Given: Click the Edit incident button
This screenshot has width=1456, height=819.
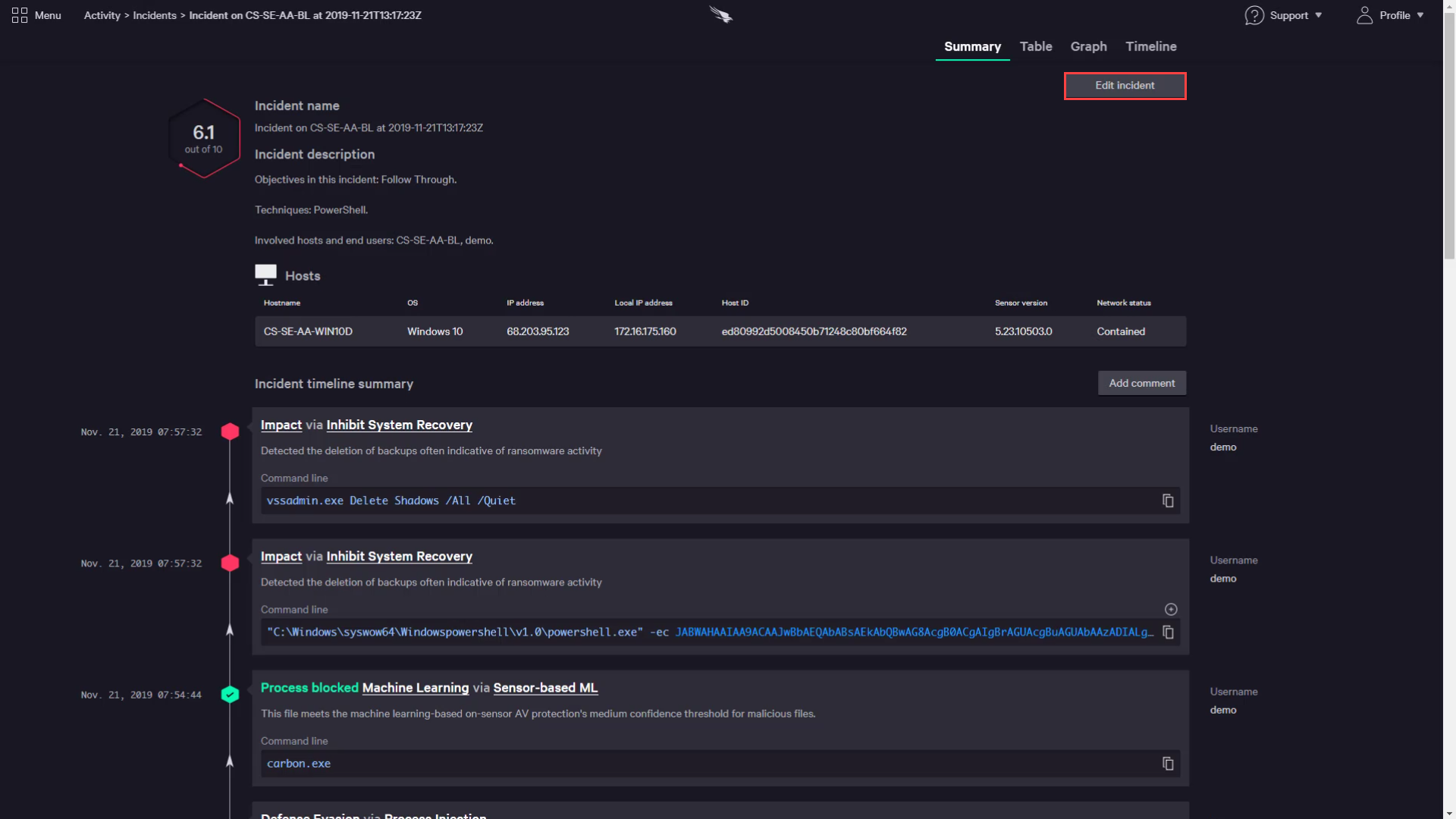Looking at the screenshot, I should pos(1125,86).
